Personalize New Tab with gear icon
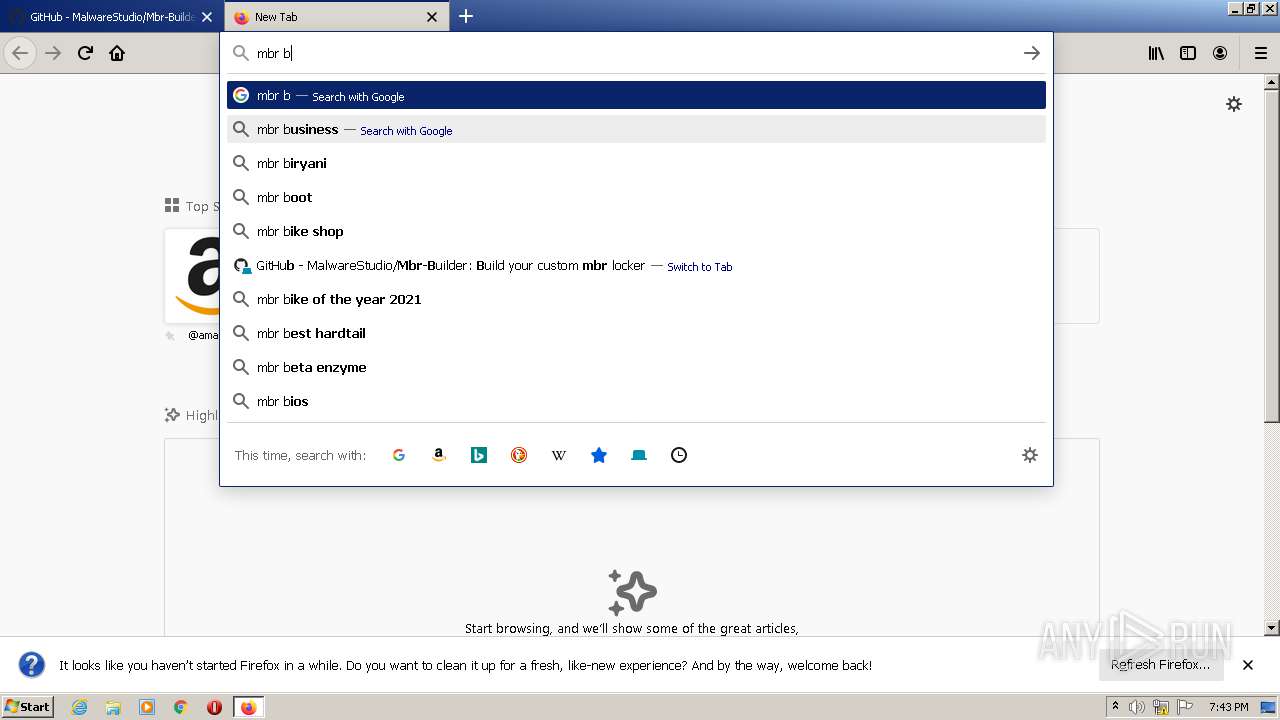 [1234, 104]
